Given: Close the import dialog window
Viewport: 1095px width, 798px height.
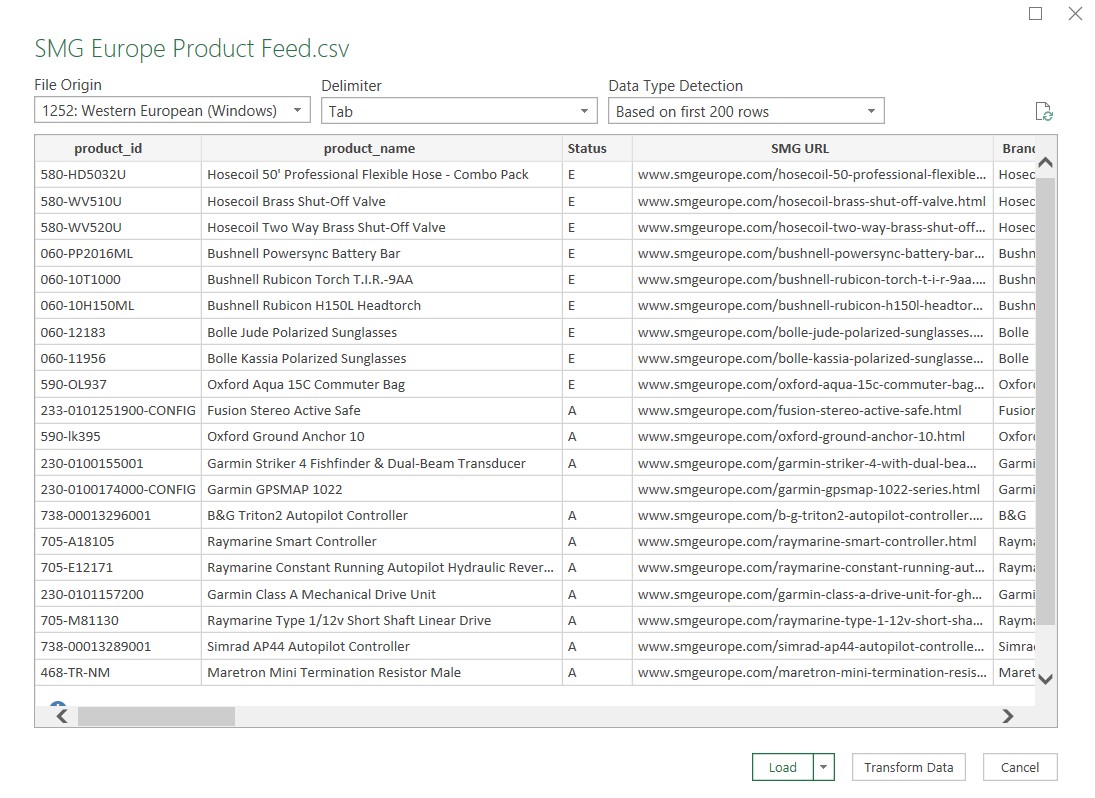Looking at the screenshot, I should 1075,13.
